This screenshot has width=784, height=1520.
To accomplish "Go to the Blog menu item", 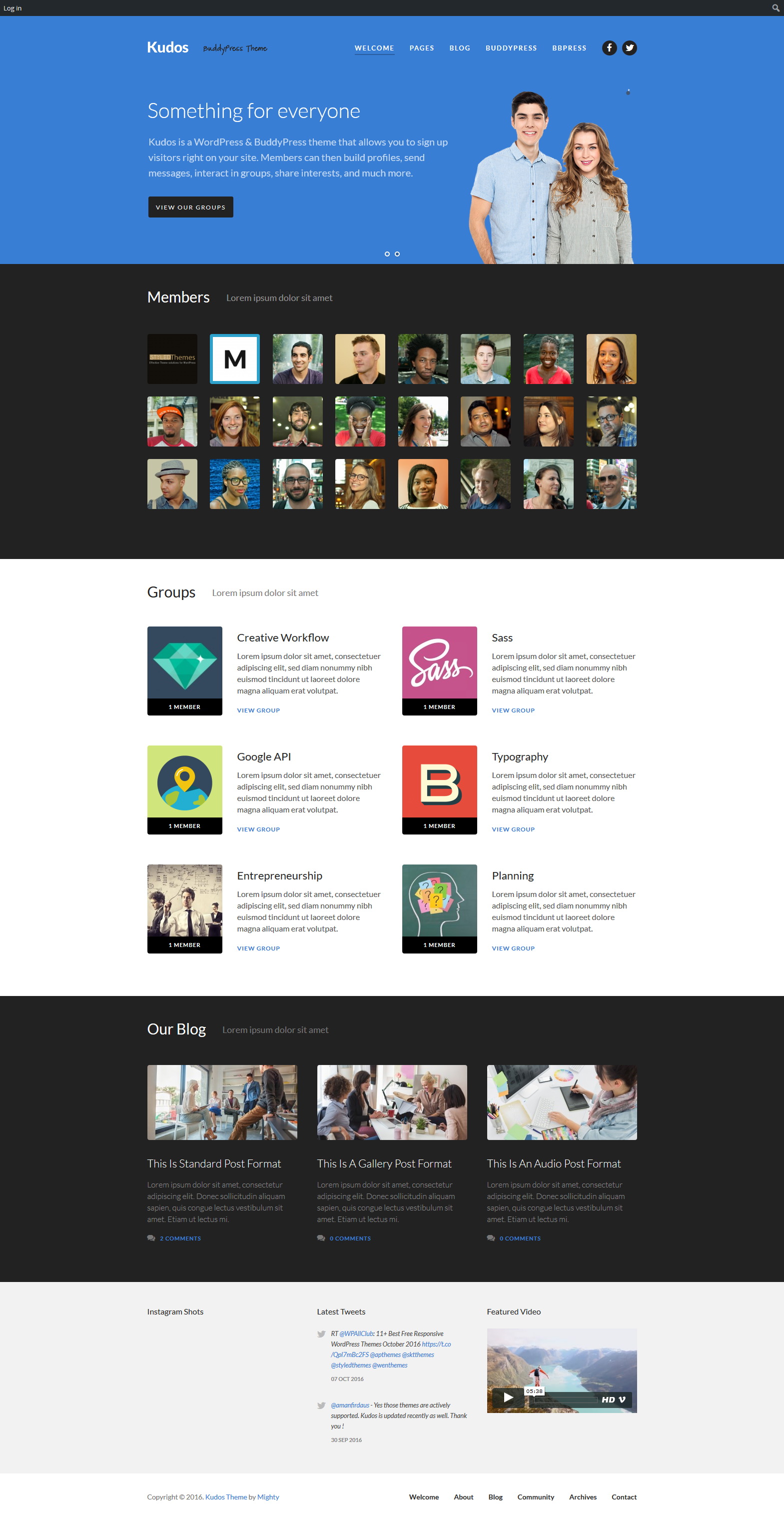I will pyautogui.click(x=459, y=48).
